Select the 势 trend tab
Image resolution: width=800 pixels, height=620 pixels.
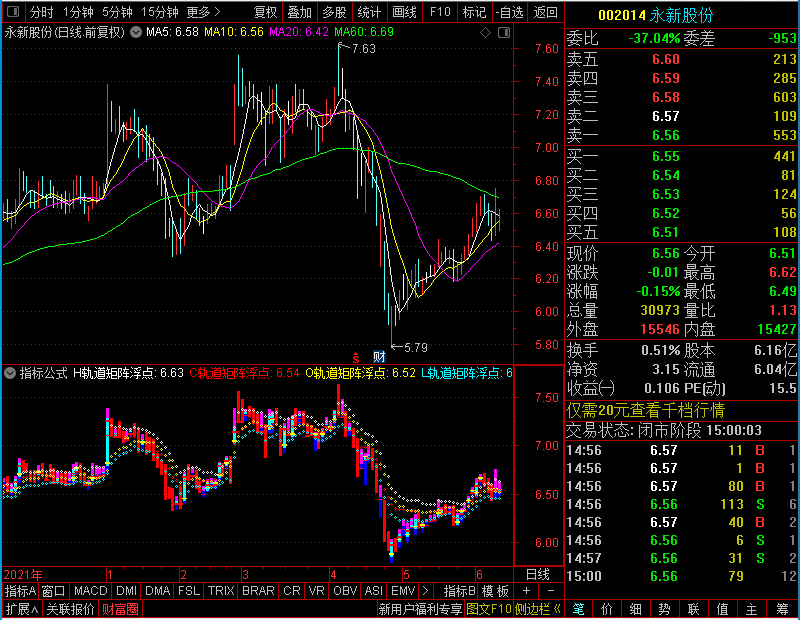(664, 609)
